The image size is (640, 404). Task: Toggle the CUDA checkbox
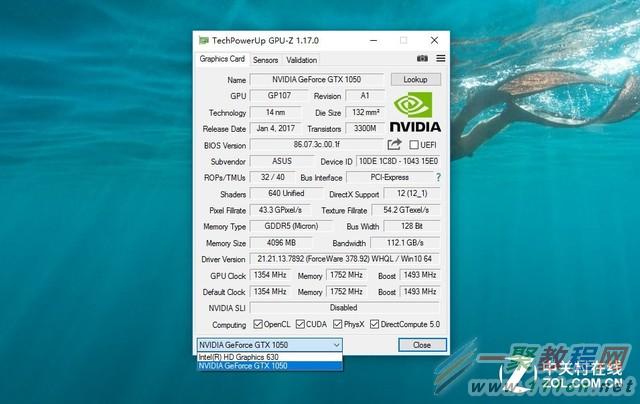pos(300,324)
